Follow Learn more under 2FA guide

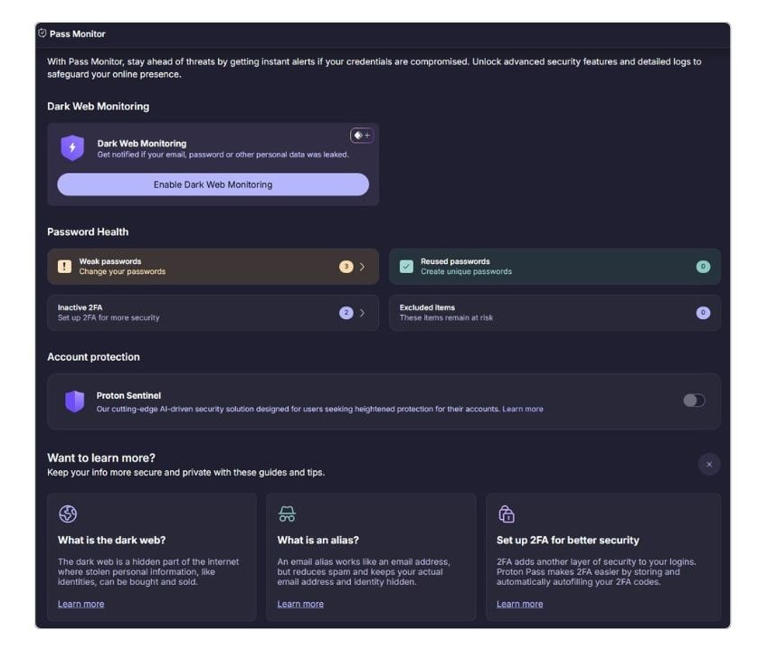pos(520,604)
